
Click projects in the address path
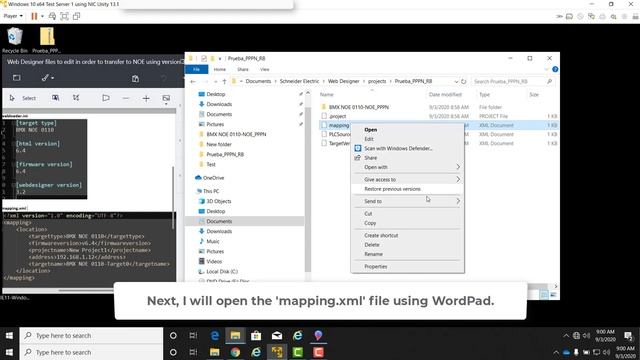pos(377,81)
